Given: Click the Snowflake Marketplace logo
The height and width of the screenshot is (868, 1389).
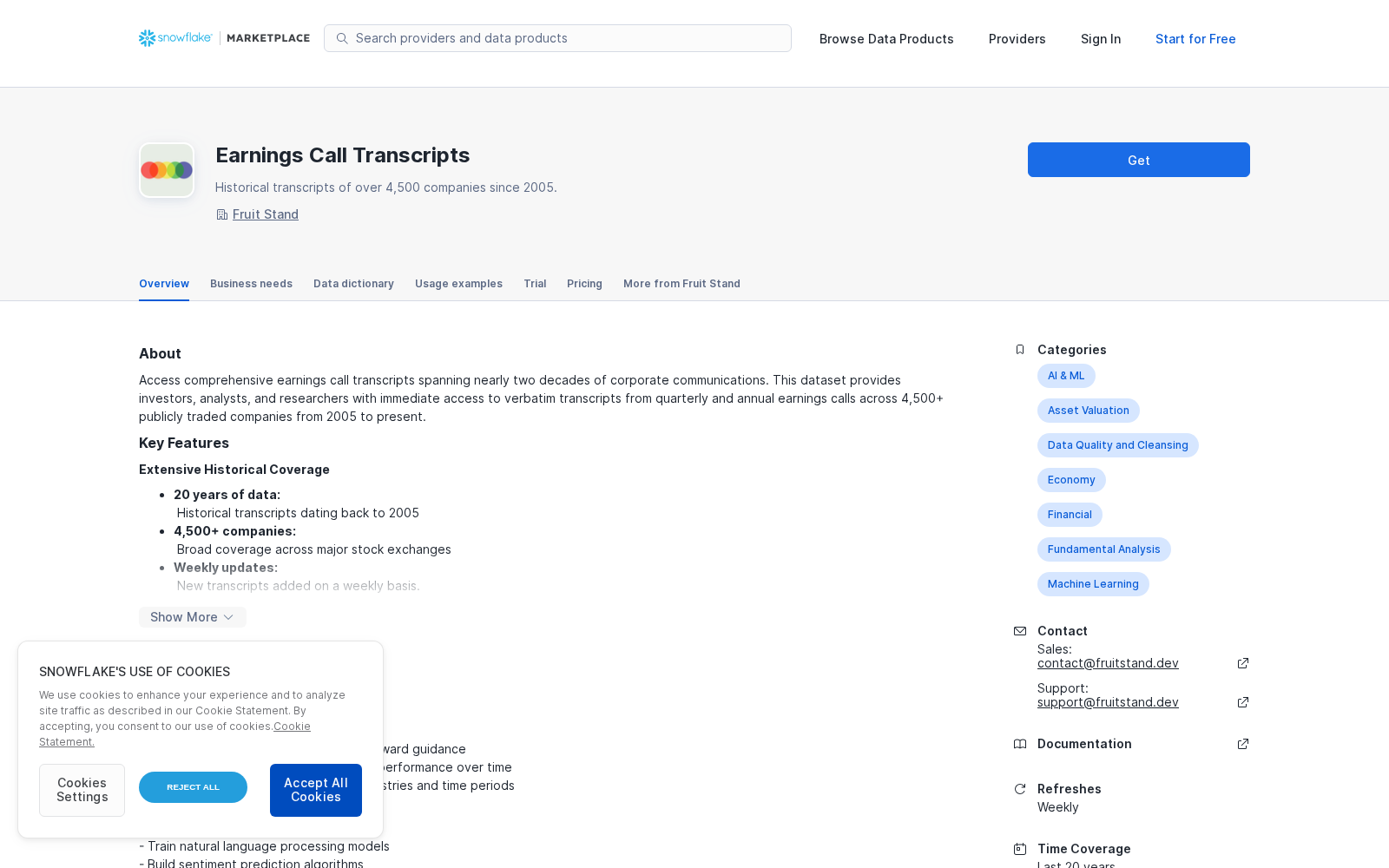Looking at the screenshot, I should [224, 38].
